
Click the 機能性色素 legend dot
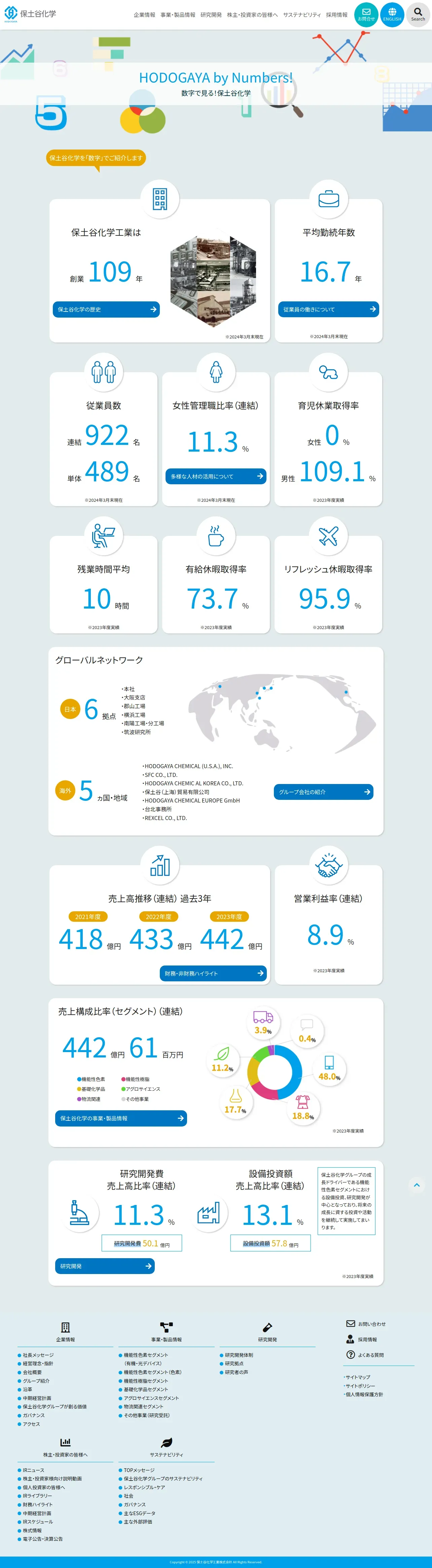point(79,1079)
